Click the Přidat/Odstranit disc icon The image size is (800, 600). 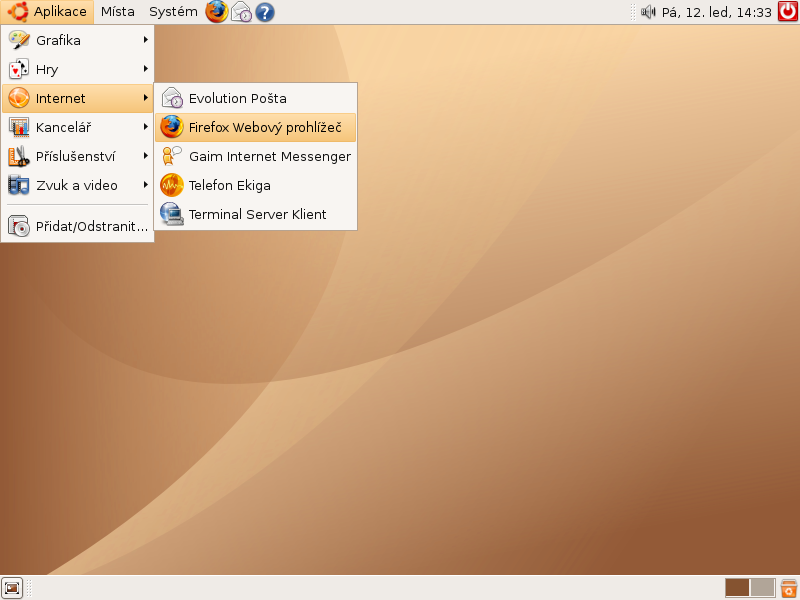[x=19, y=226]
